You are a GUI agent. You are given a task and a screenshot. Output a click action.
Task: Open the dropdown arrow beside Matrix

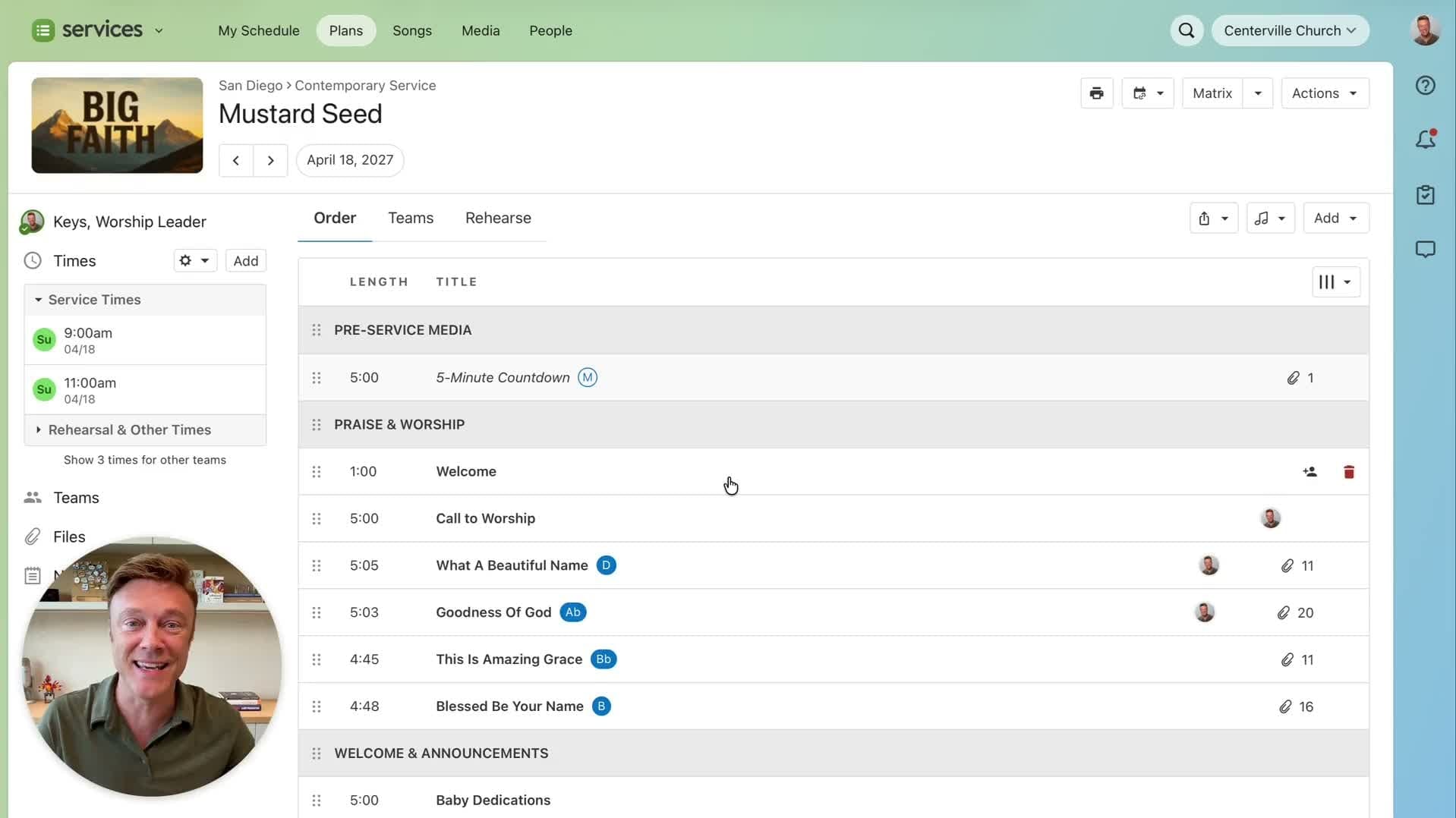coord(1258,93)
